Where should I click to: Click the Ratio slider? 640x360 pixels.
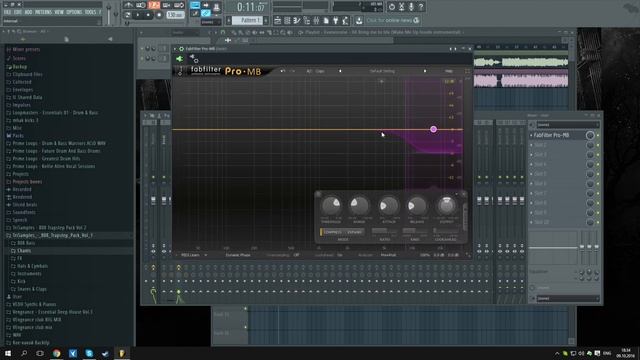tap(384, 231)
